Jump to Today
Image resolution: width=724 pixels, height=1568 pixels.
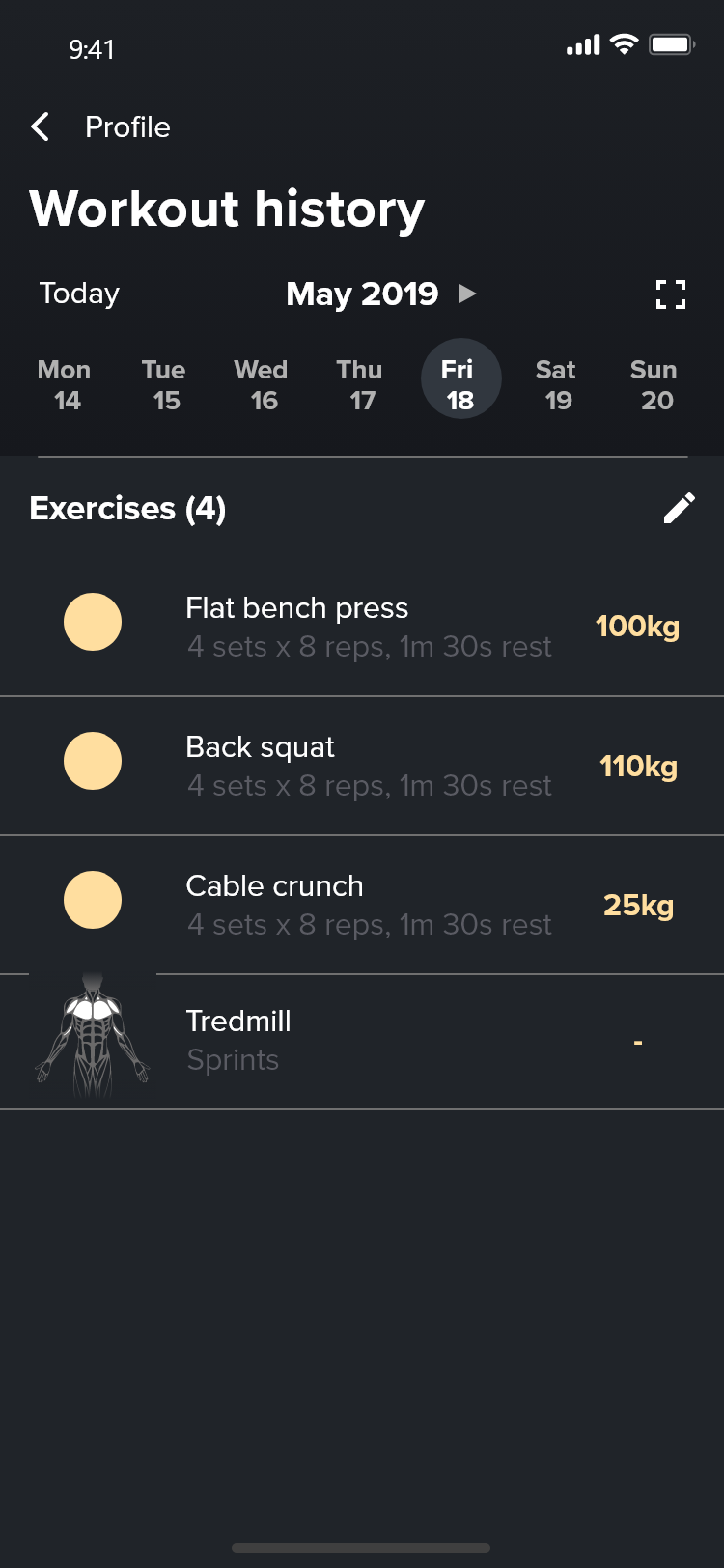[79, 294]
